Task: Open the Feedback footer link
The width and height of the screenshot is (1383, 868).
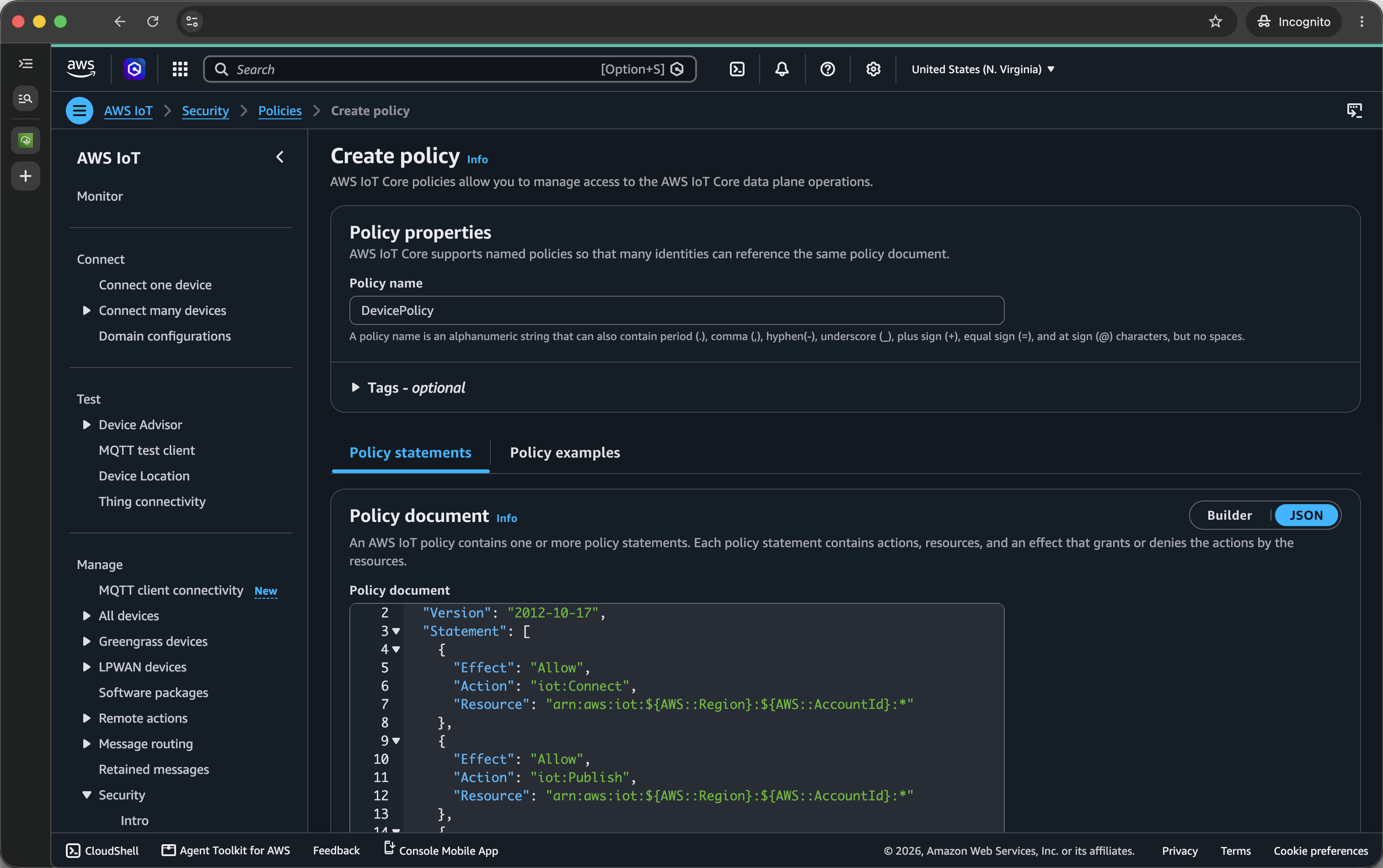Action: click(336, 850)
